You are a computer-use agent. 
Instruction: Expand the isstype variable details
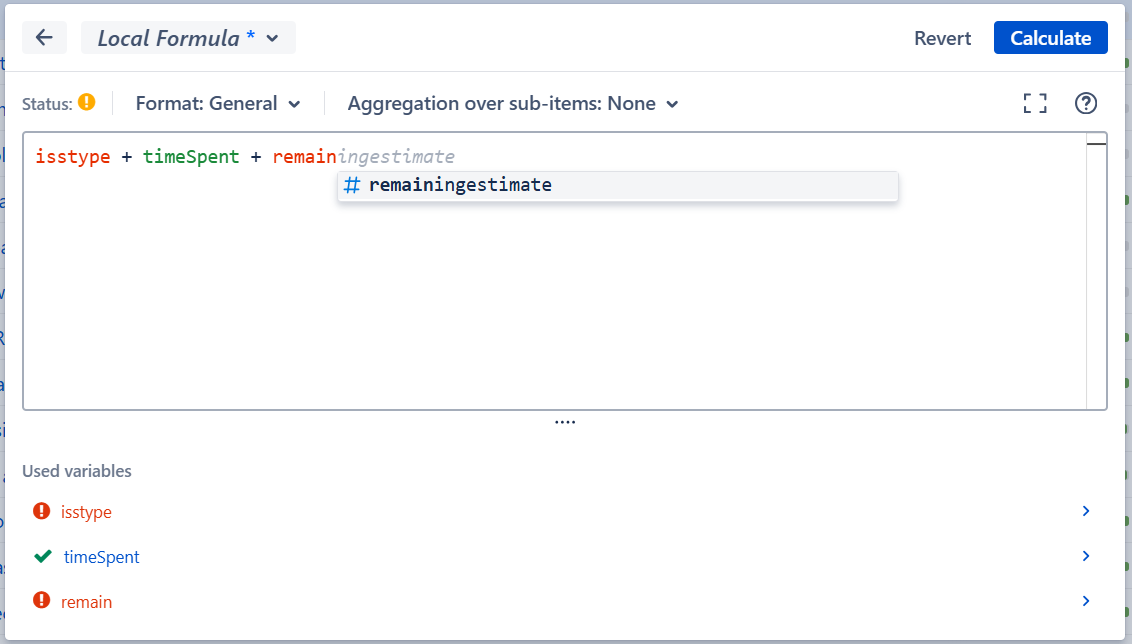[x=1085, y=511]
